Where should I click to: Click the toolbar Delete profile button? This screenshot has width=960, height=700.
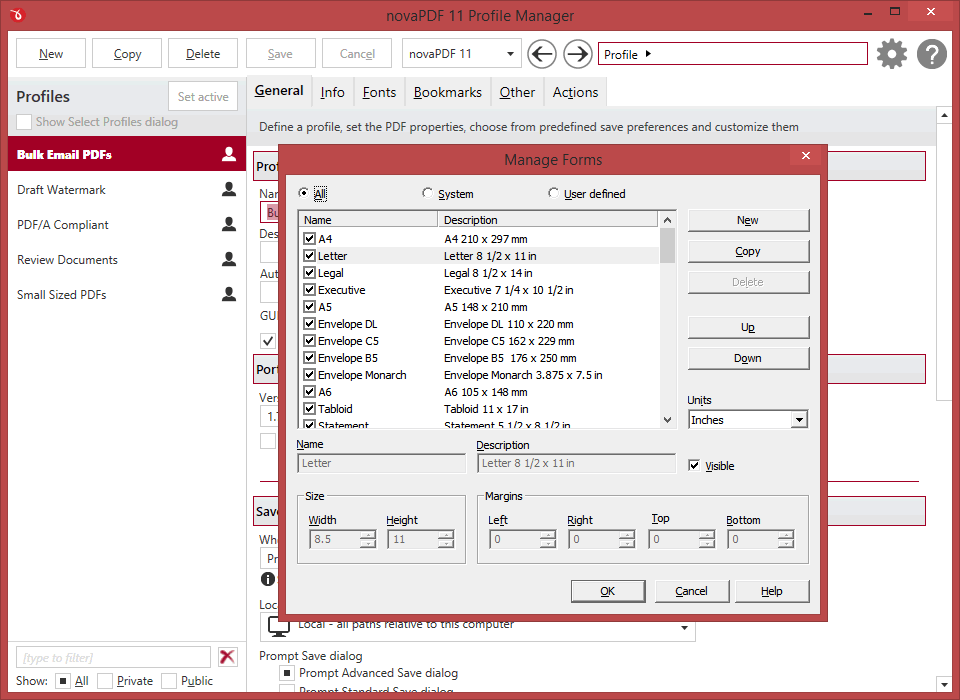coord(203,54)
